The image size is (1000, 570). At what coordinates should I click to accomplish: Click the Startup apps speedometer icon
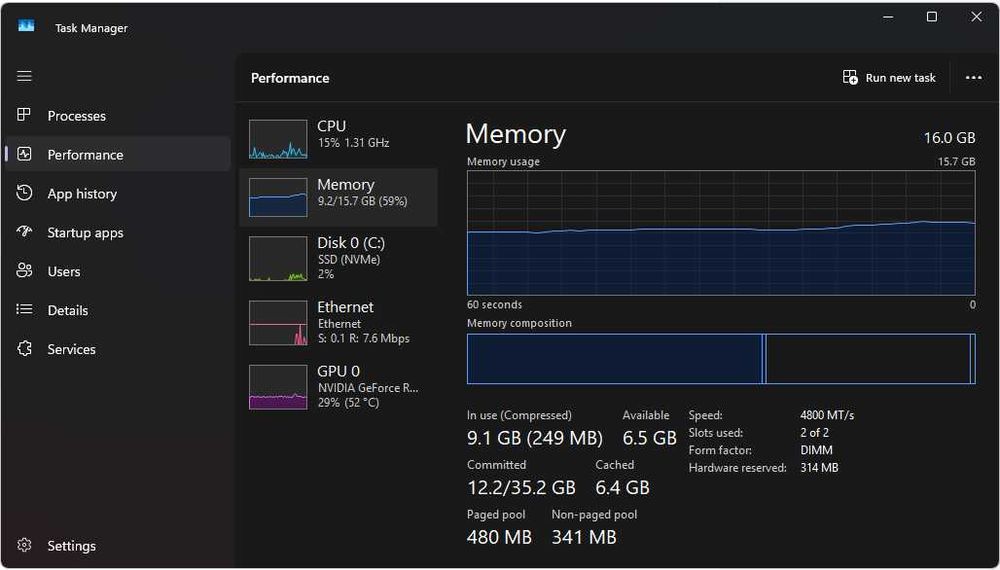pos(25,232)
